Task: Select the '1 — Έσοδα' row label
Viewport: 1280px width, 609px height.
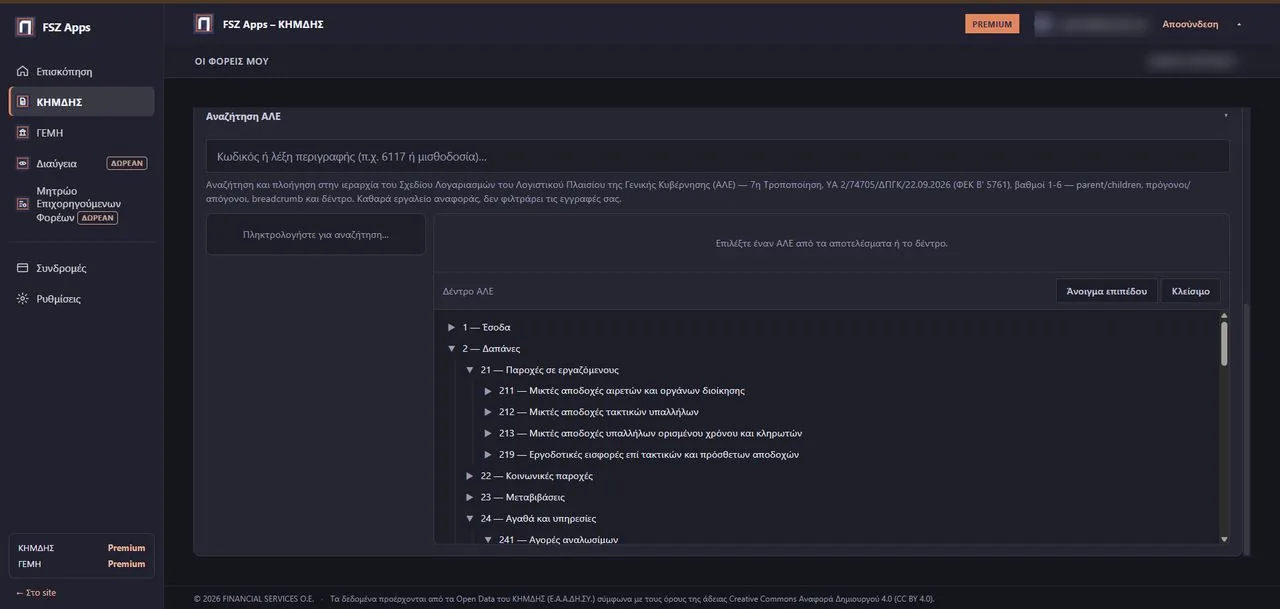Action: (x=486, y=327)
